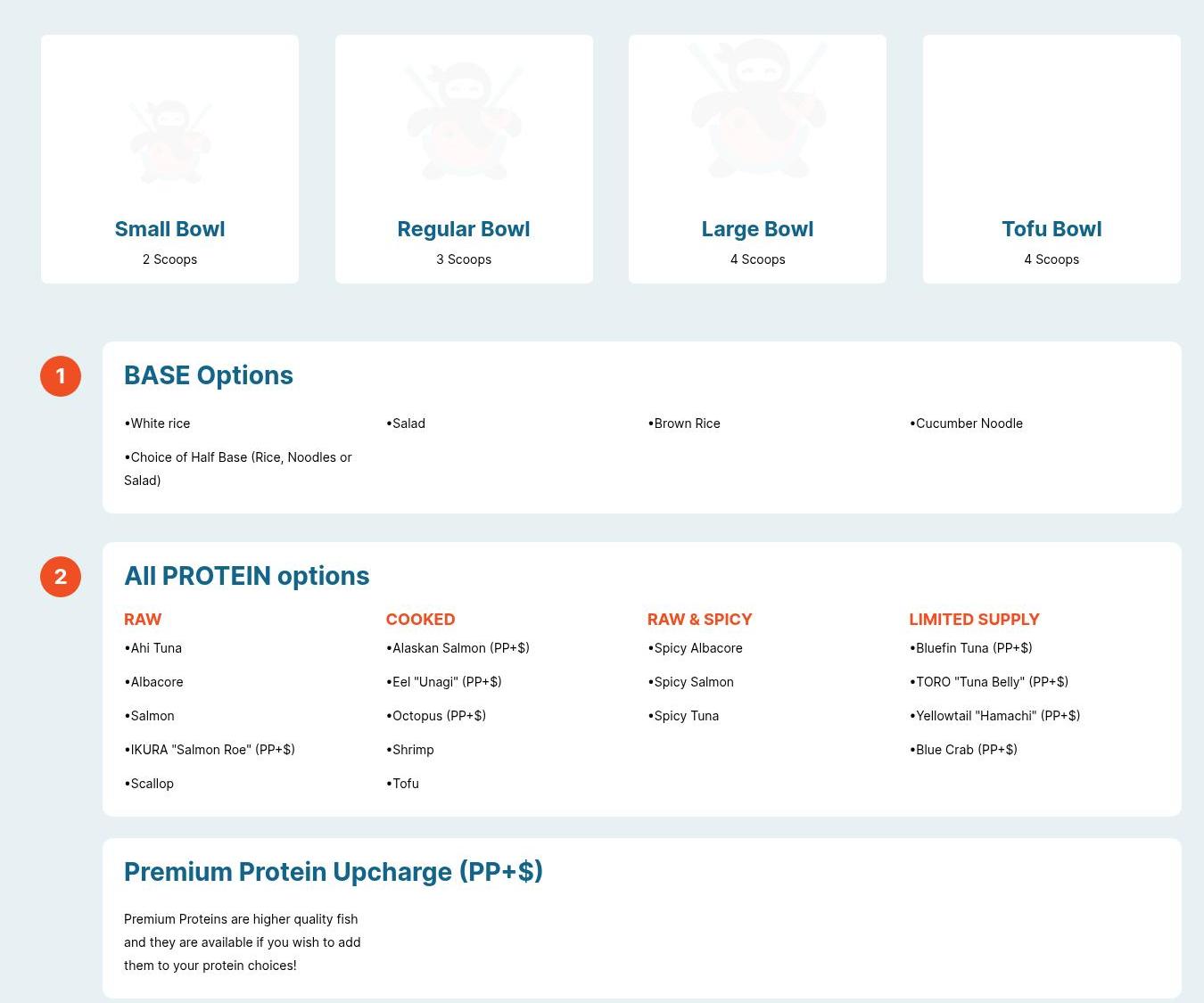The image size is (1204, 1003).
Task: Click the orange step 2 circle badge
Action: (61, 577)
